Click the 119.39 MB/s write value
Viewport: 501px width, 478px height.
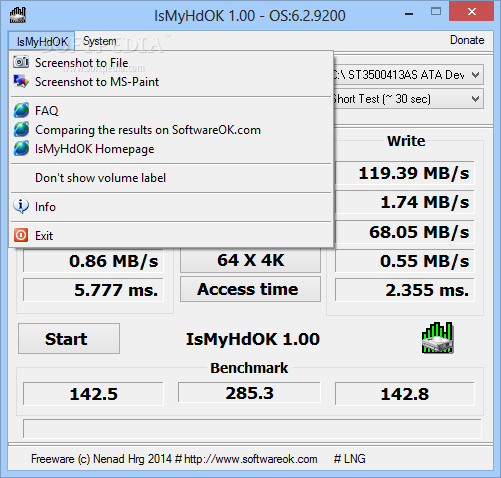[405, 173]
